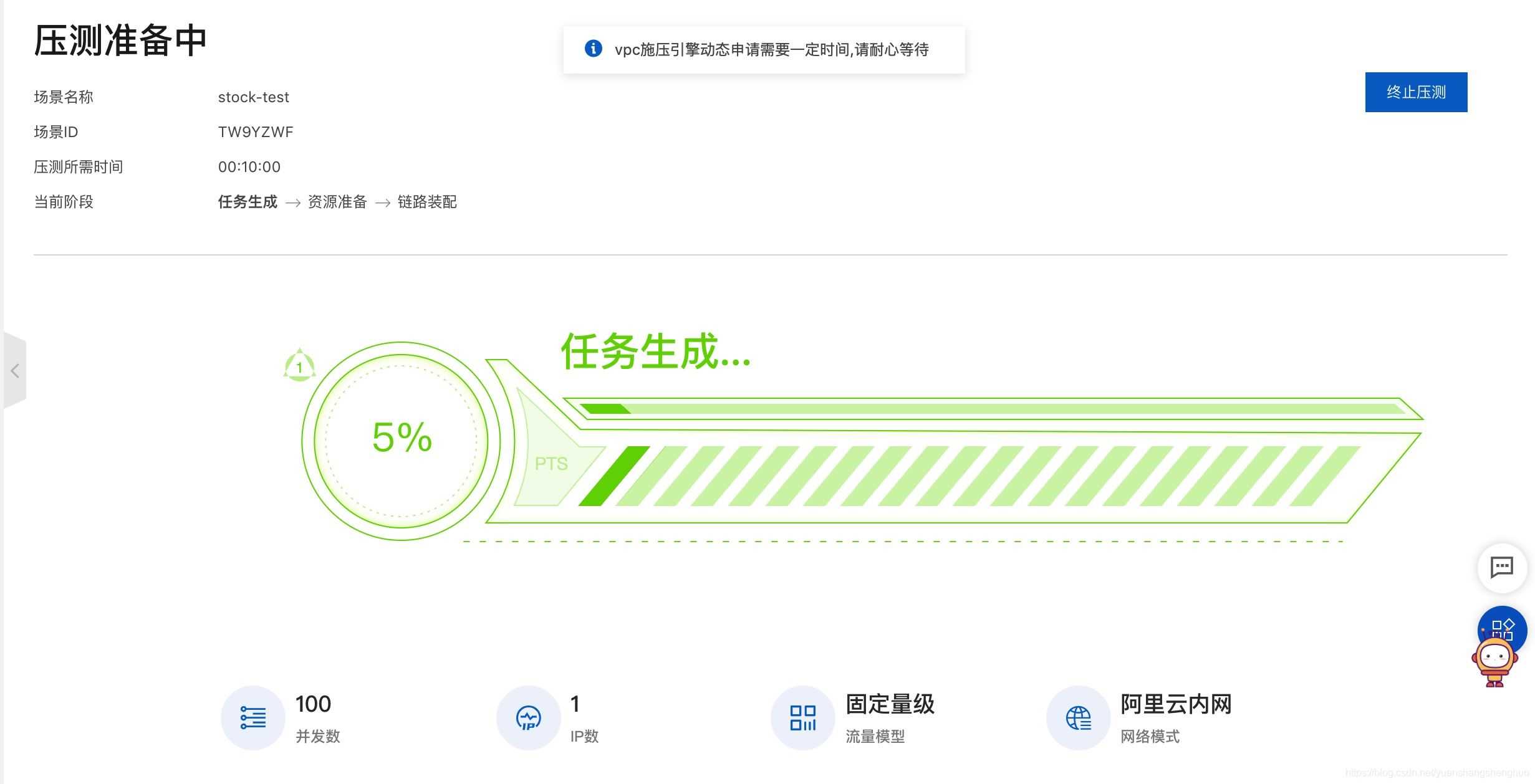Click the numbered badge above the progress circle
Viewport: 1535px width, 784px height.
(301, 366)
